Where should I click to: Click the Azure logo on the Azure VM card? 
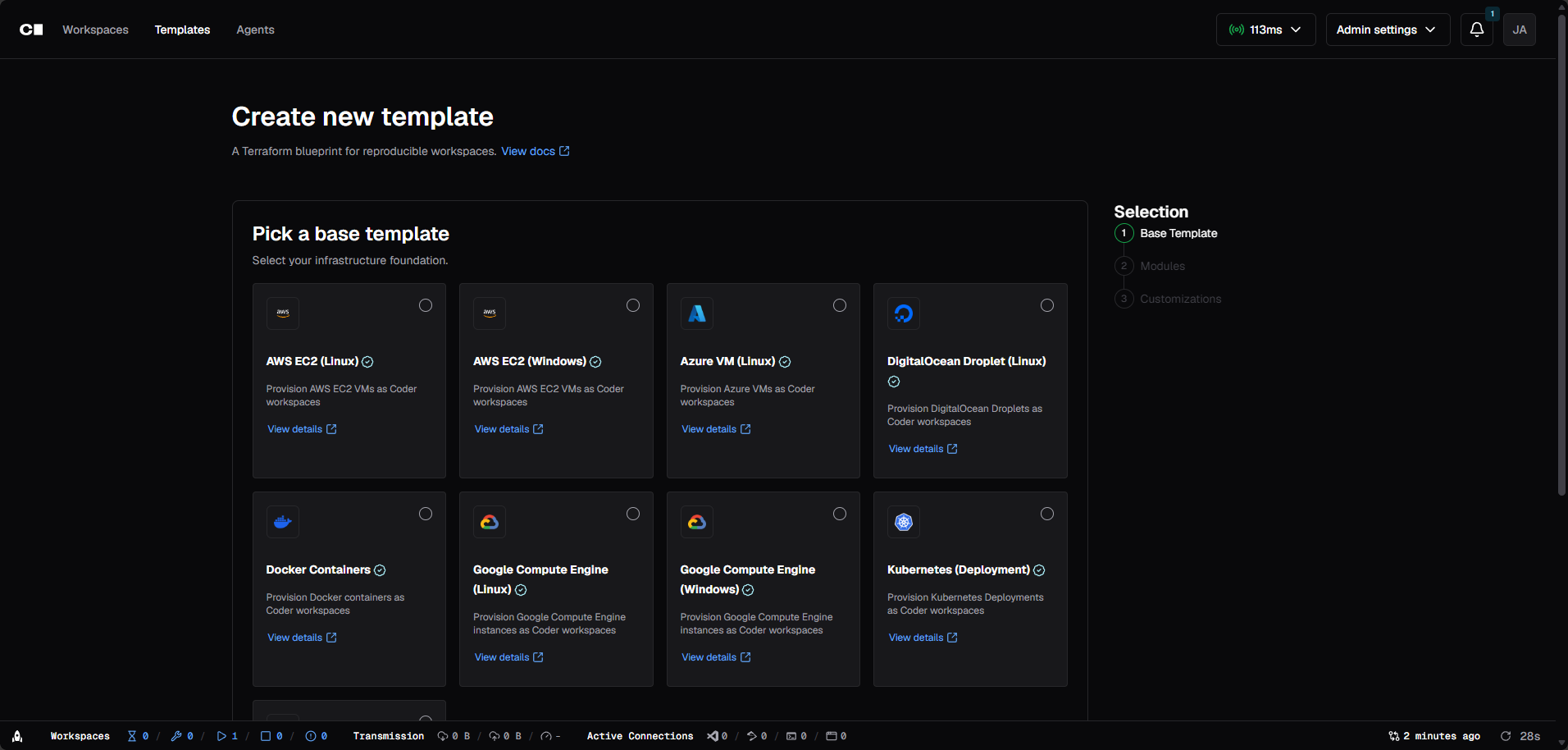pos(697,313)
